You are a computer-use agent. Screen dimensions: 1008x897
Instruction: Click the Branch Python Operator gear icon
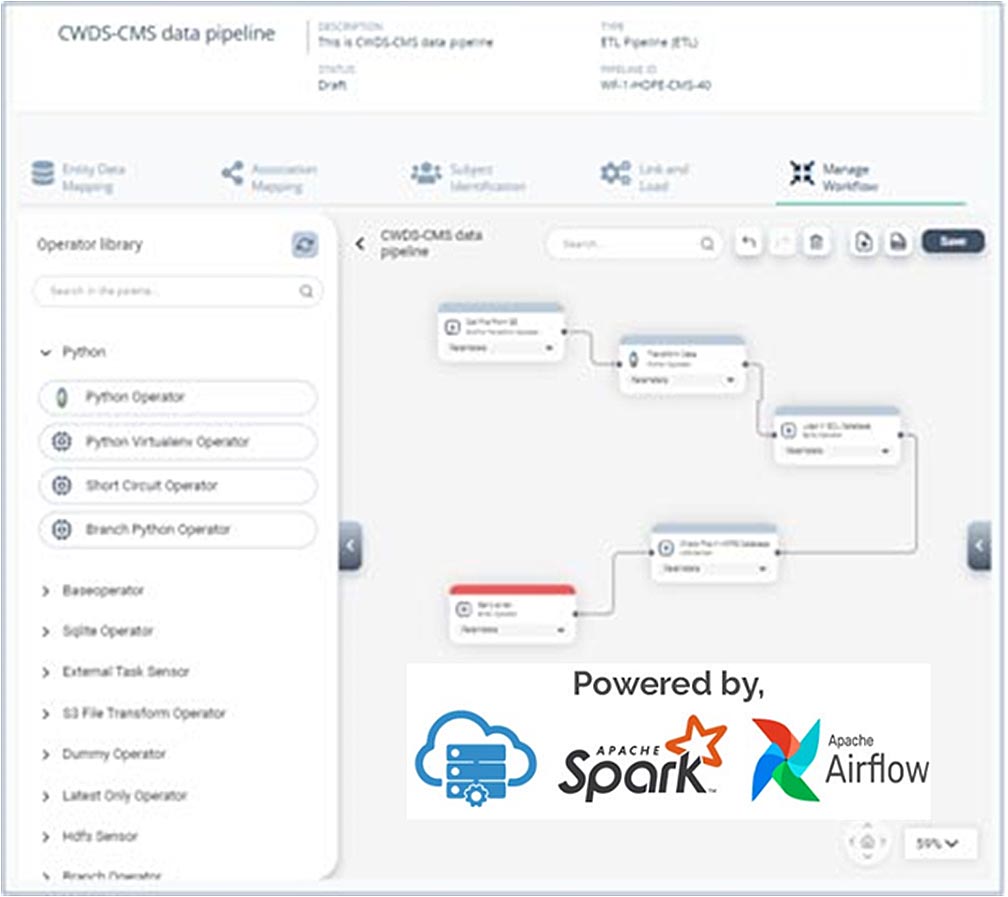(x=62, y=529)
